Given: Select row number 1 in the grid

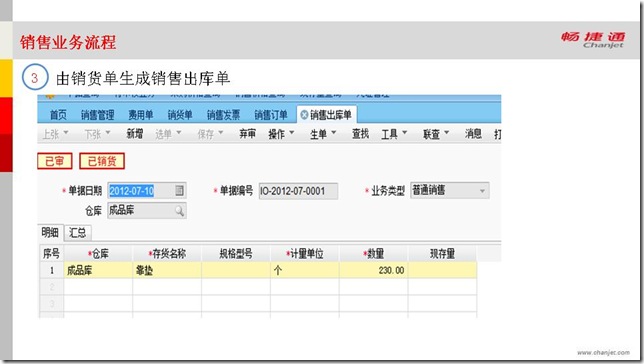Looking at the screenshot, I should pyautogui.click(x=52, y=270).
